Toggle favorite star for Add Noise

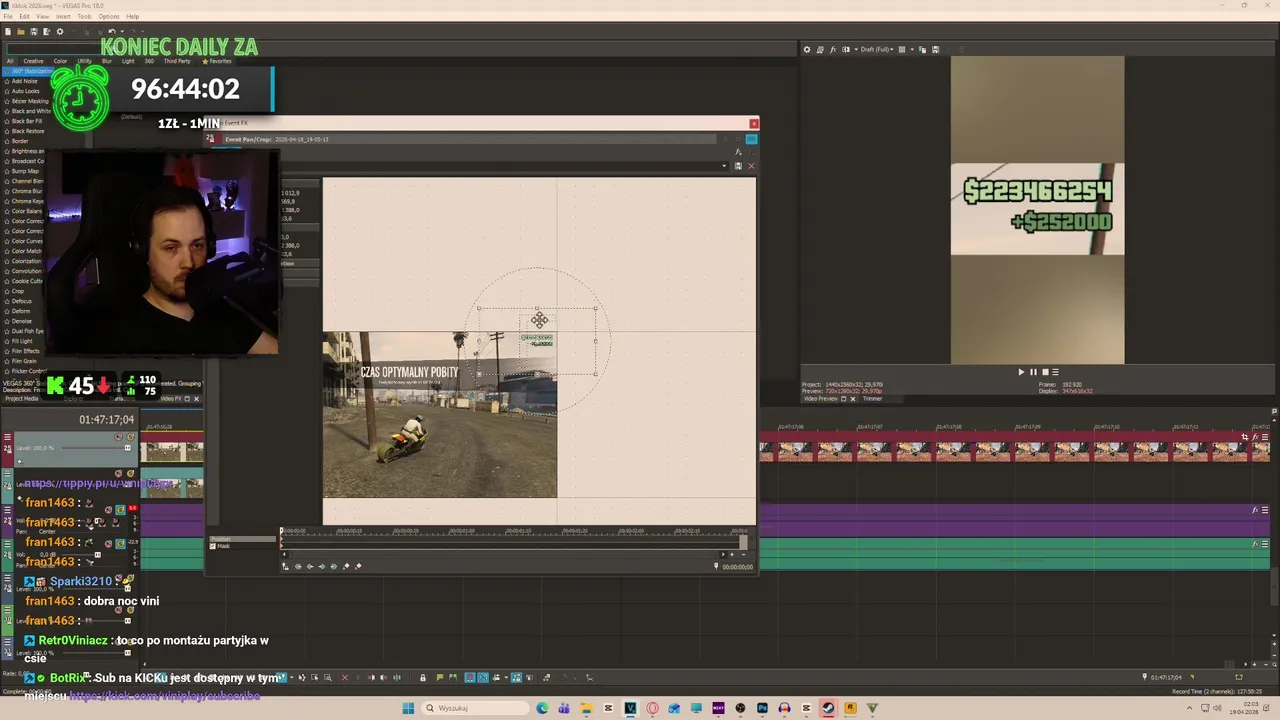[x=7, y=81]
